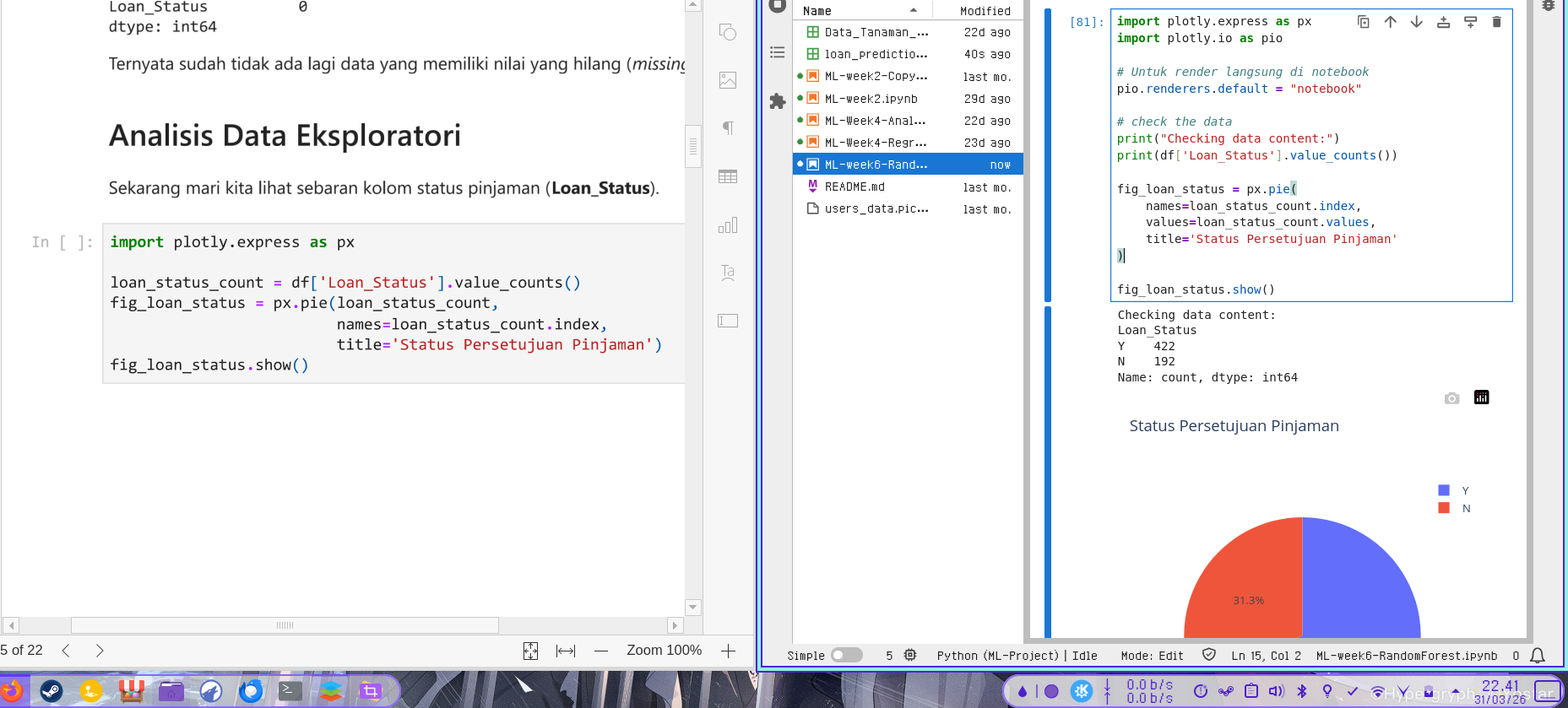Toggle the Simple mode switch
This screenshot has width=1568, height=708.
(846, 656)
